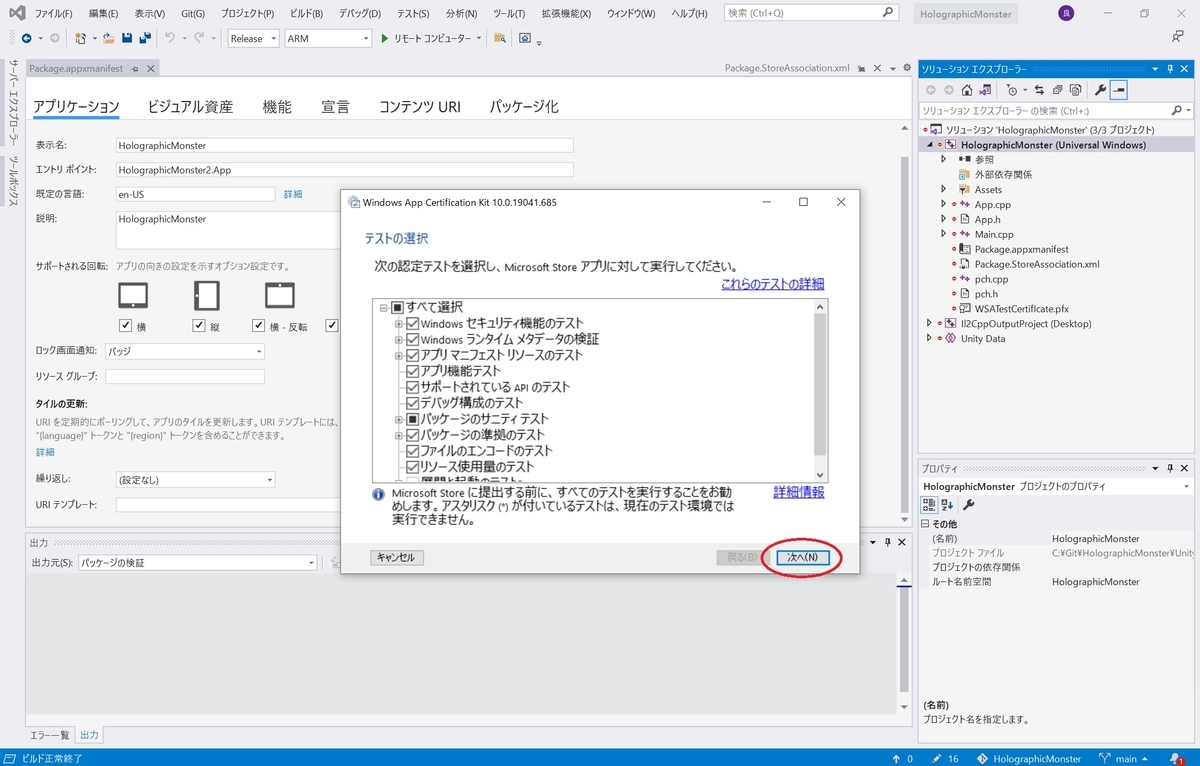Click the search magnifier in the title bar
Viewport: 1200px width, 766px height.
(888, 13)
